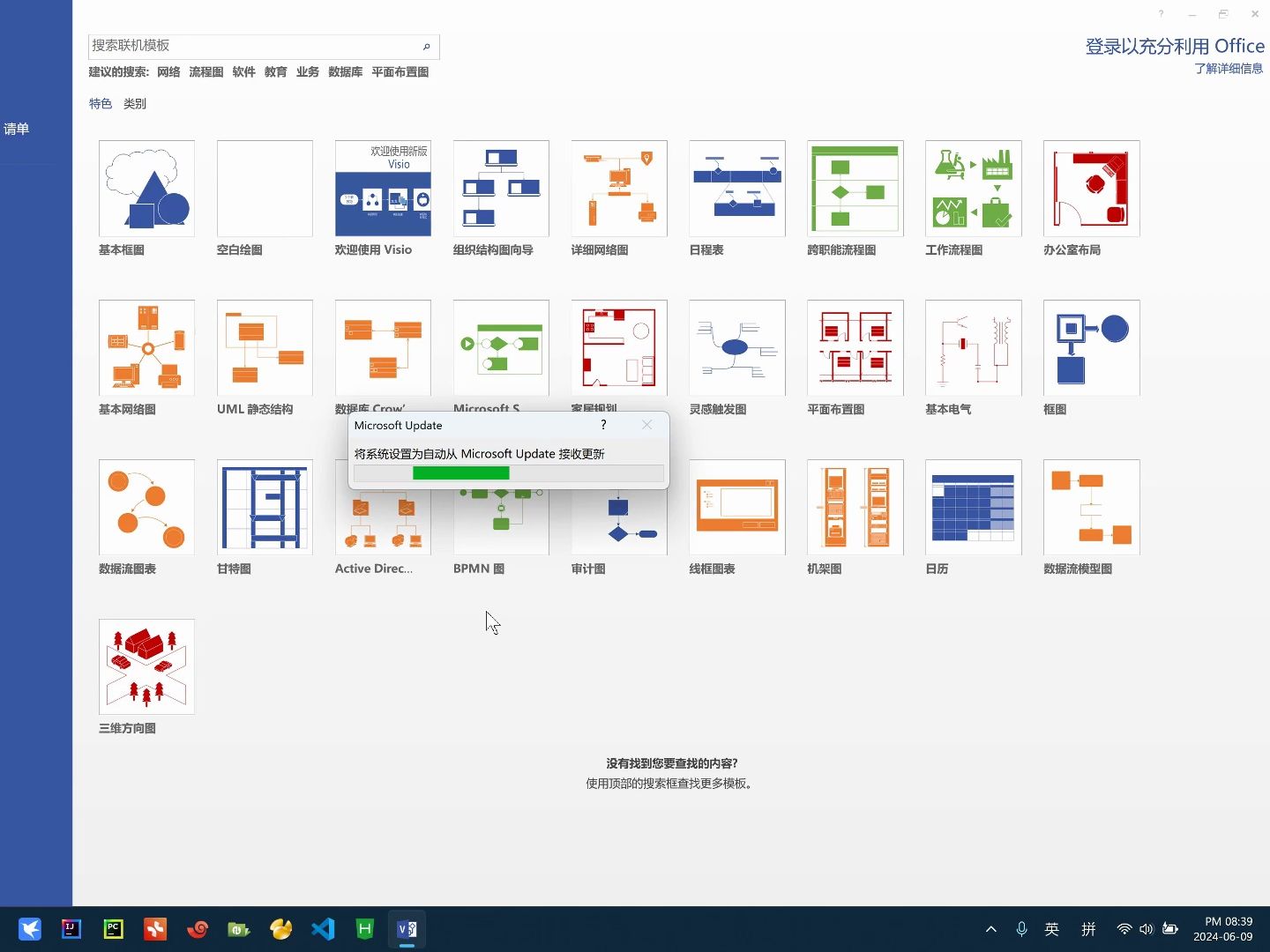Choose the 平面布置图 floor plan template icon
Image resolution: width=1270 pixels, height=952 pixels.
pyautogui.click(x=855, y=348)
